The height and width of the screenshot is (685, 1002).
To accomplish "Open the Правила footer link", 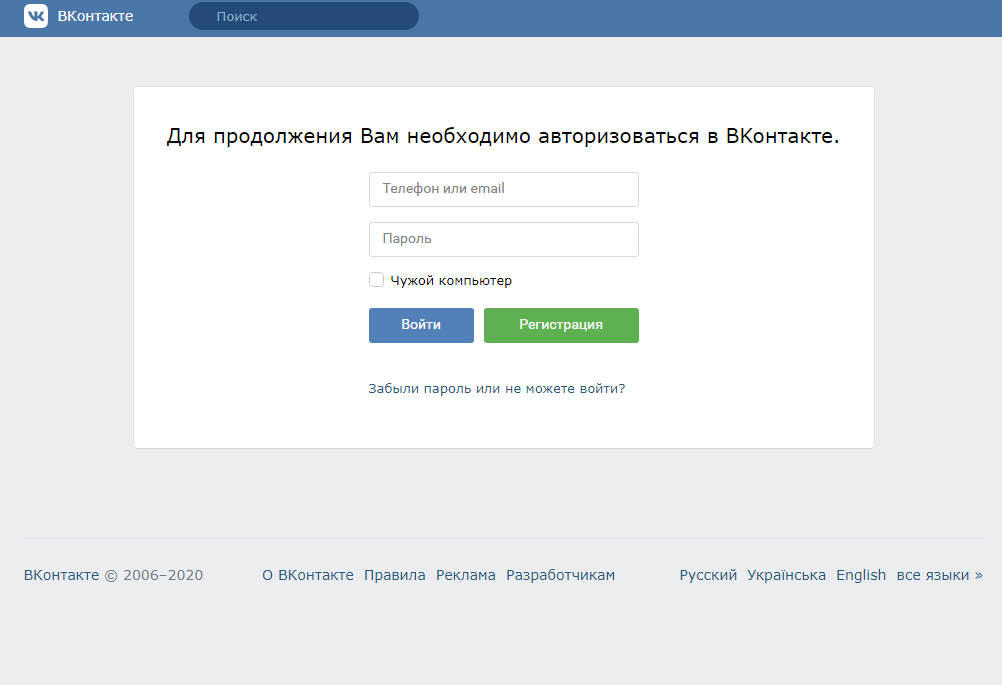I will (x=394, y=575).
